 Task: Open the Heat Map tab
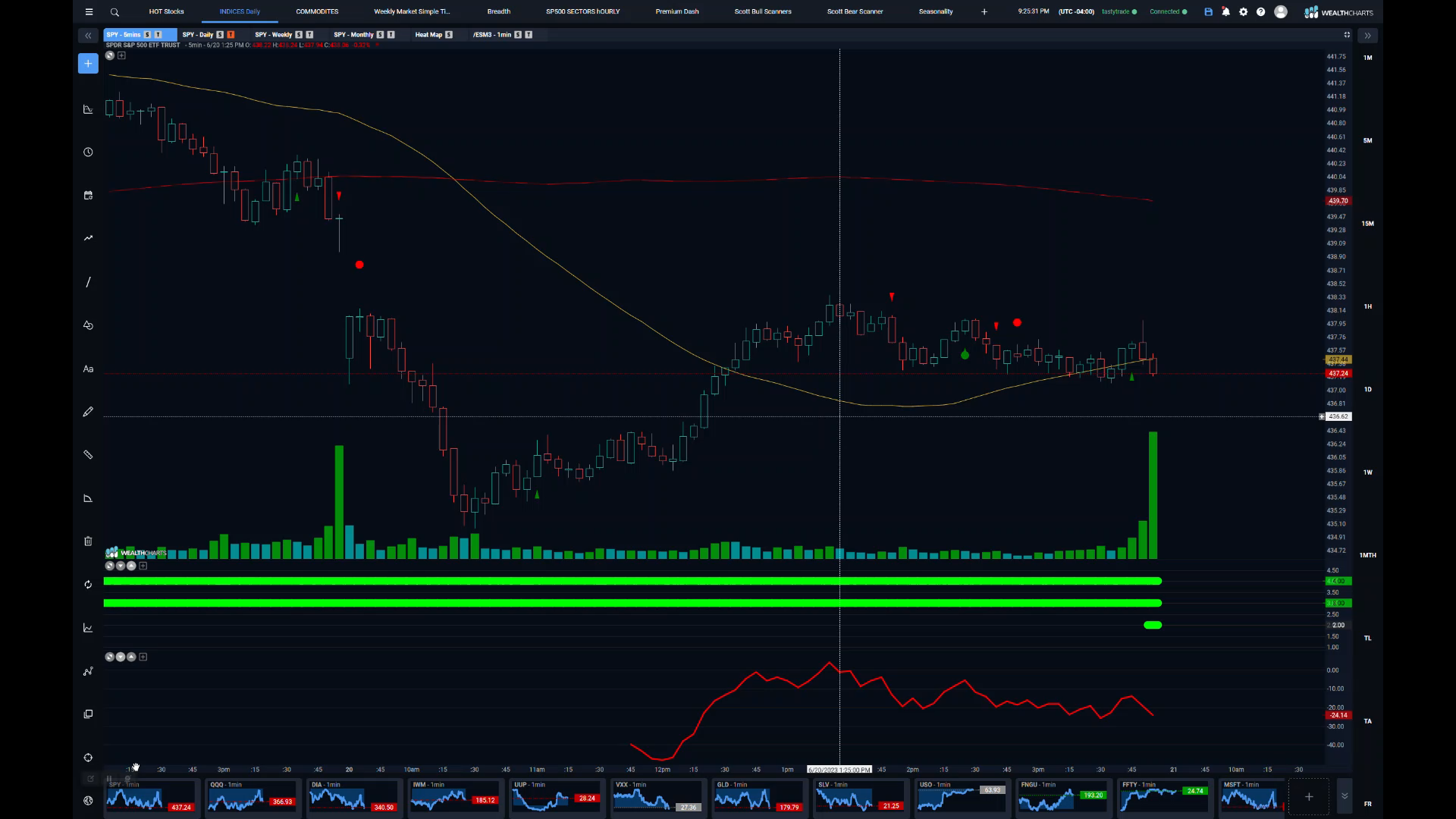coord(428,35)
